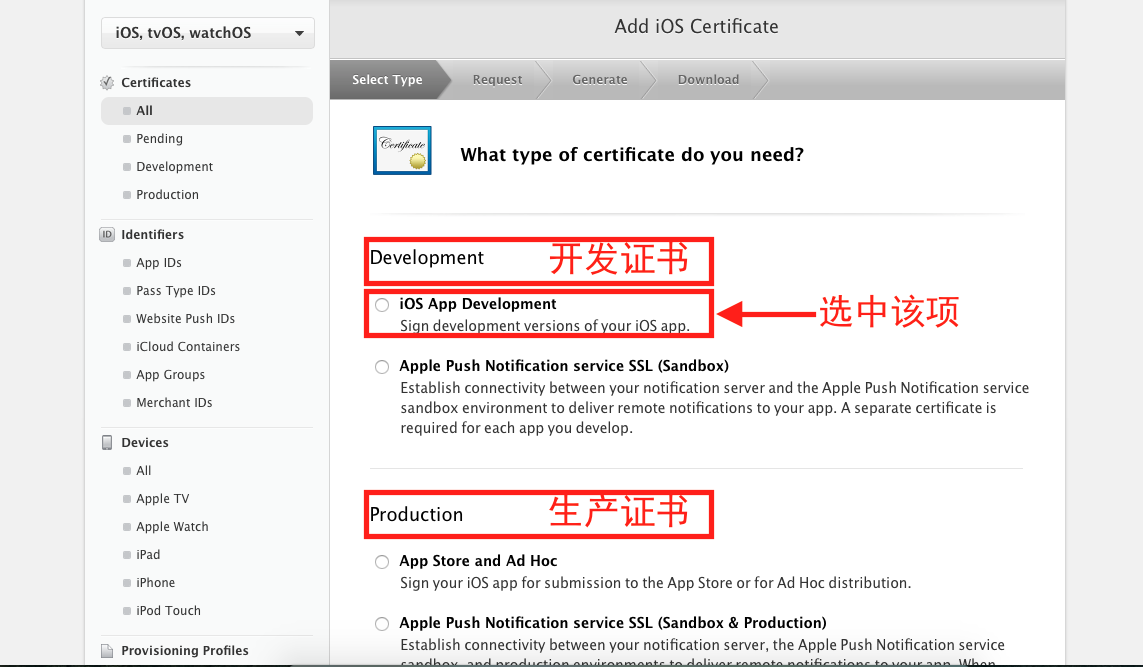1143x667 pixels.
Task: Click the Identifiers ID icon in sidebar
Action: 107,235
